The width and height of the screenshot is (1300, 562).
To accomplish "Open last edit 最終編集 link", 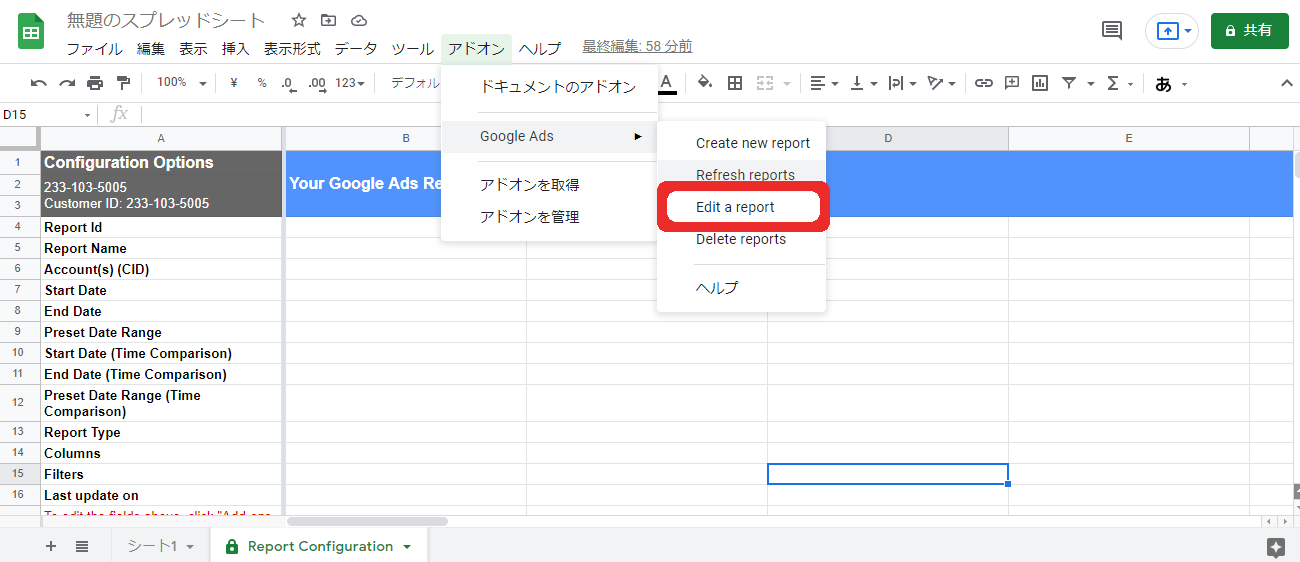I will click(x=637, y=47).
